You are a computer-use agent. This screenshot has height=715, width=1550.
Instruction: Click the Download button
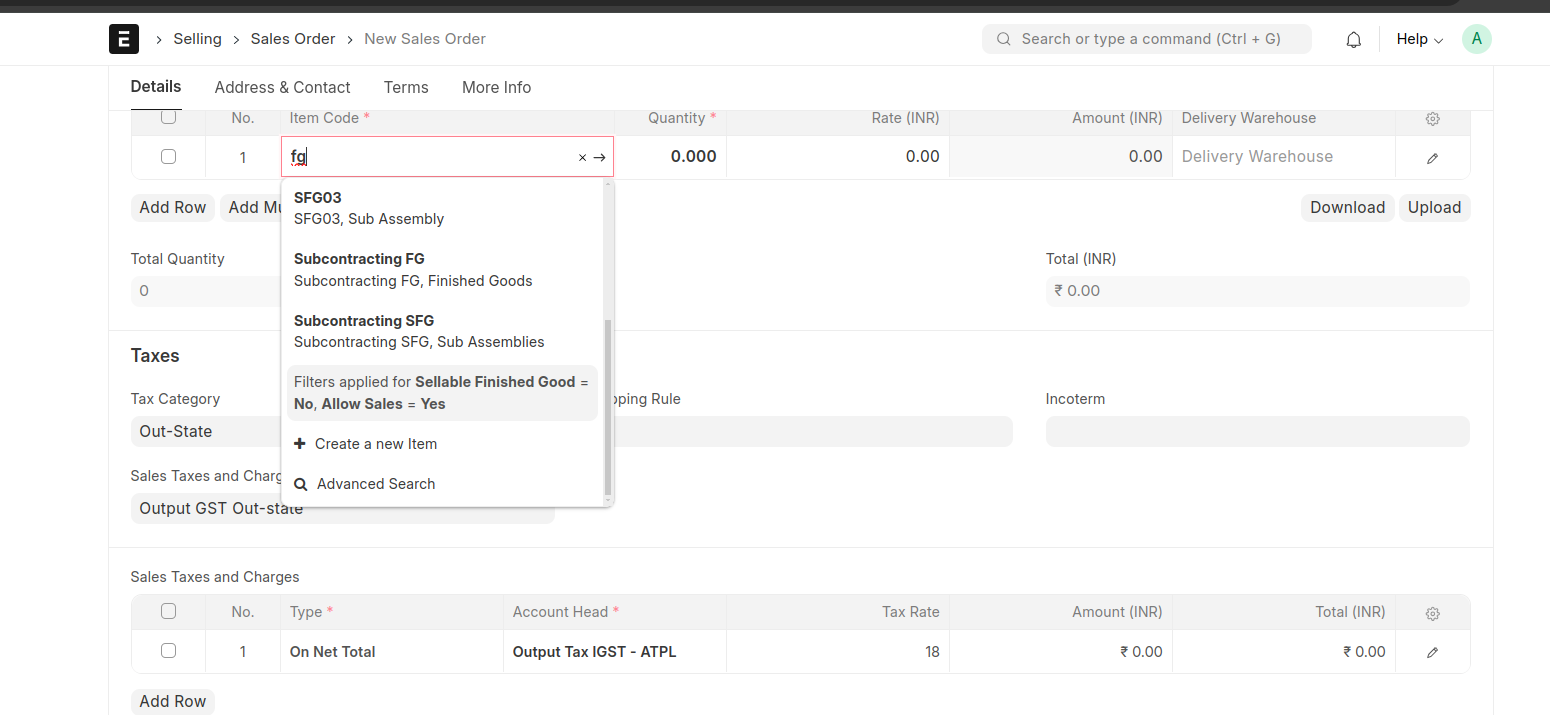1347,208
